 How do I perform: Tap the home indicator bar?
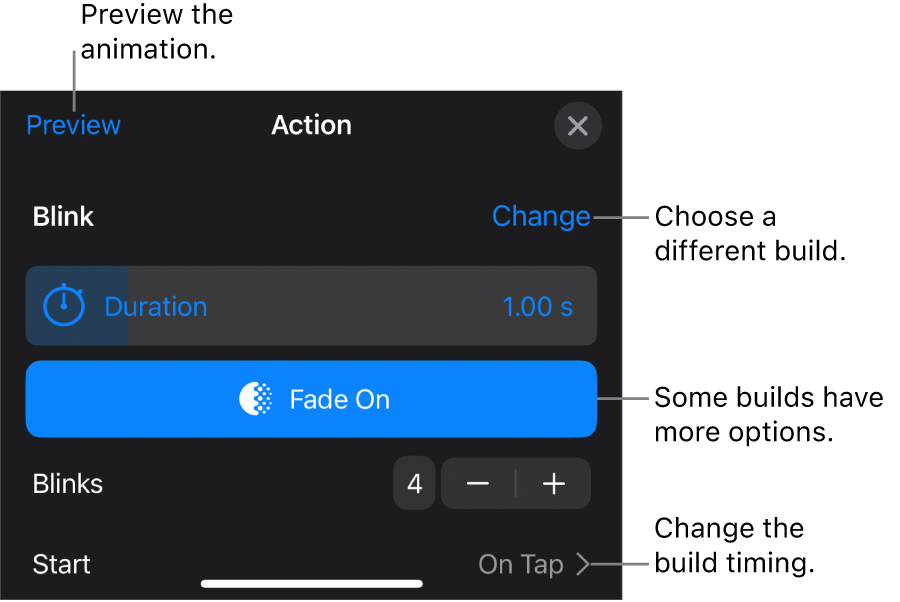tap(311, 583)
